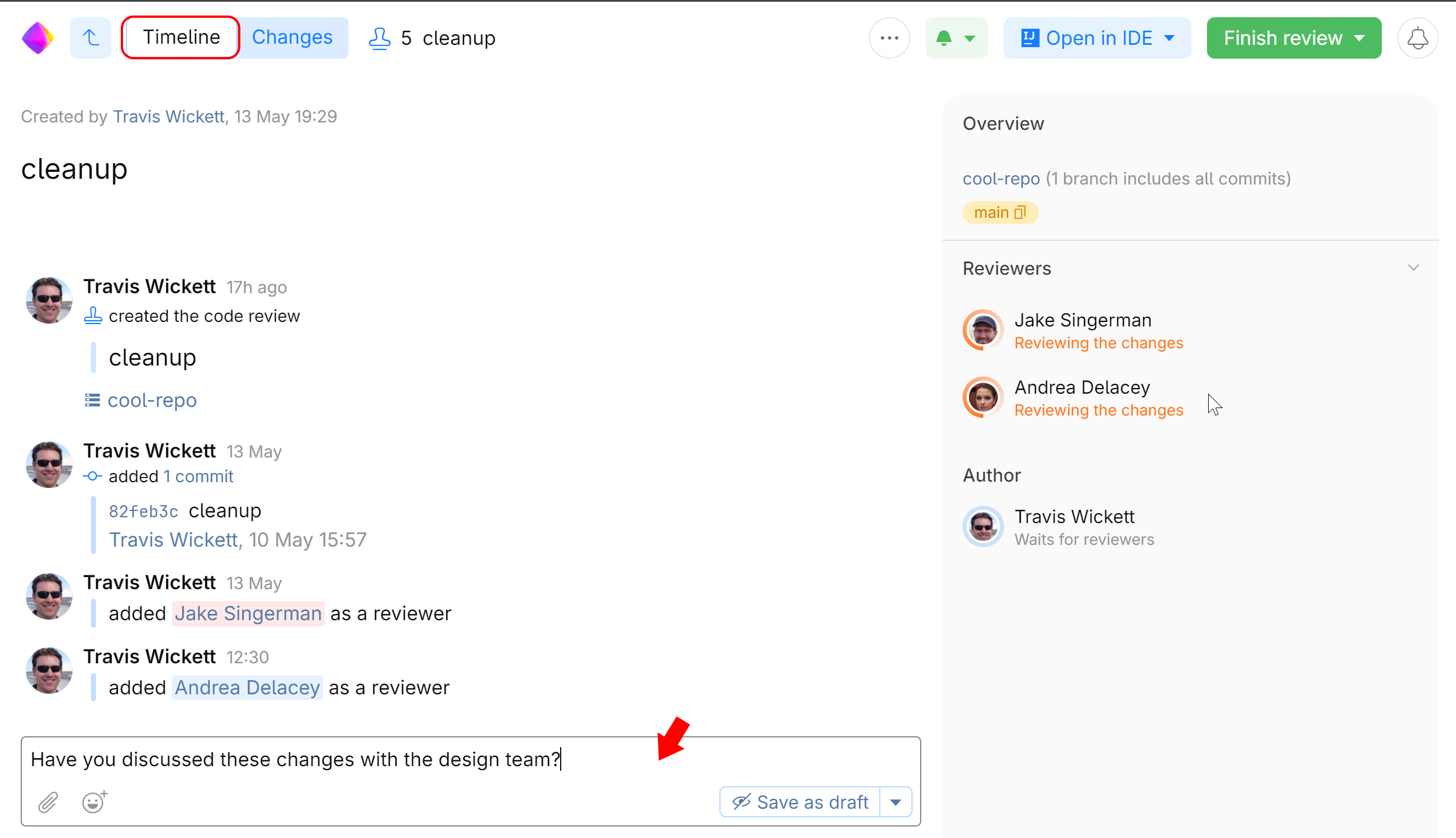Click Jake Singerman's reviewer avatar
This screenshot has width=1456, height=838.
point(983,330)
